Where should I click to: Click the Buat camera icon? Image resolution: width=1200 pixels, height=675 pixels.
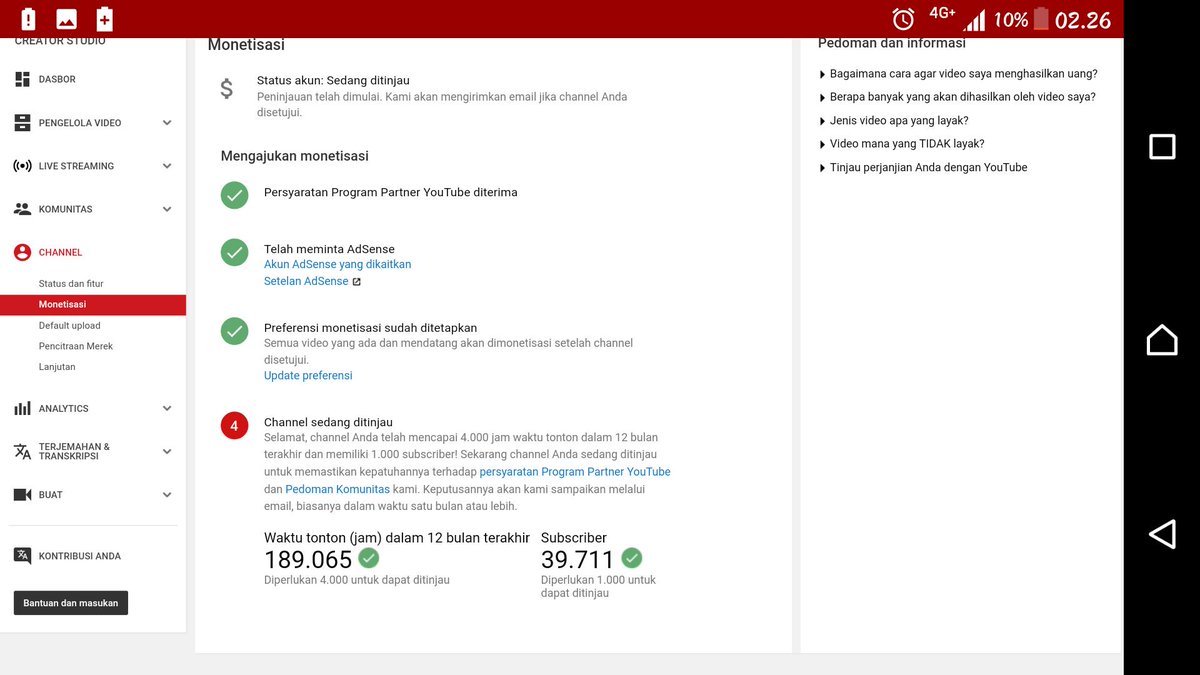(22, 495)
